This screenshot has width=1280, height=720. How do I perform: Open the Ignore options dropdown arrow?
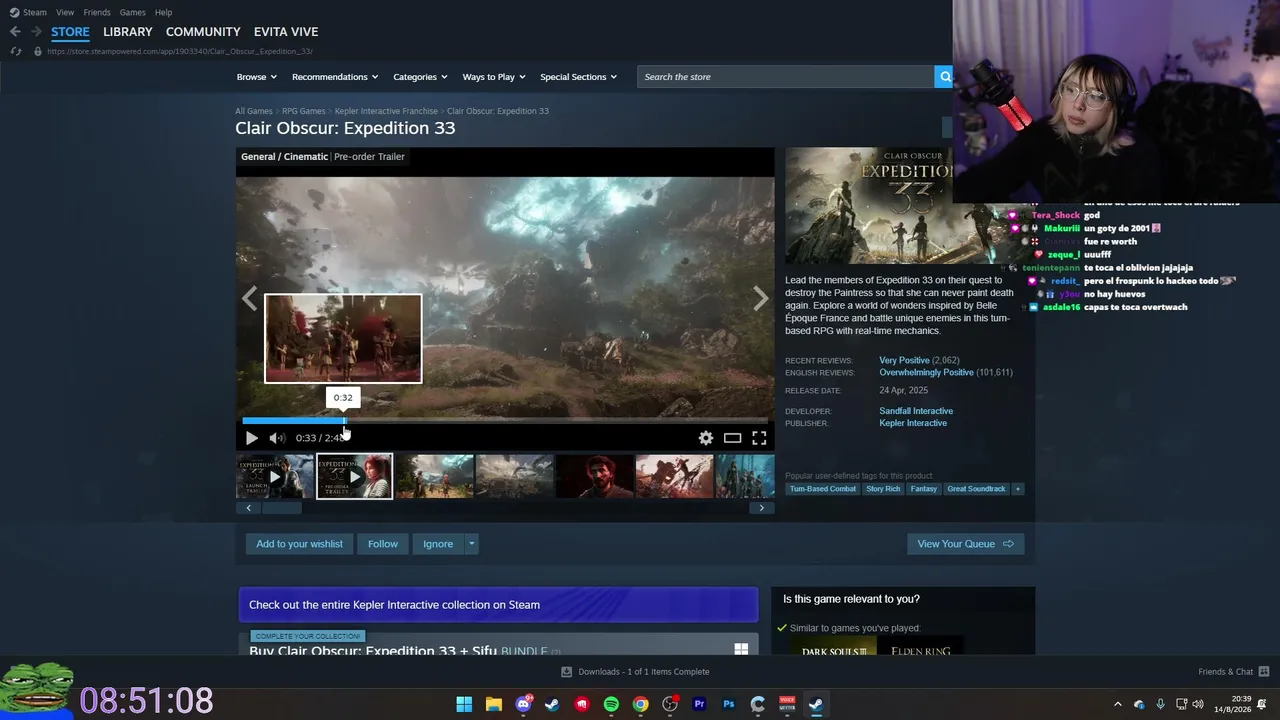471,544
